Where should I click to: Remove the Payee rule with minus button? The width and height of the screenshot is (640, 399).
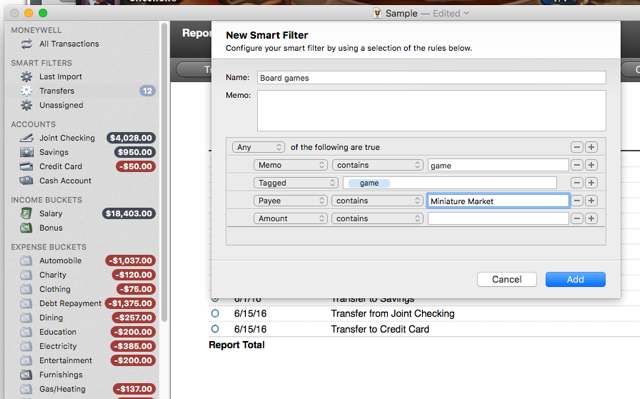[x=576, y=201]
